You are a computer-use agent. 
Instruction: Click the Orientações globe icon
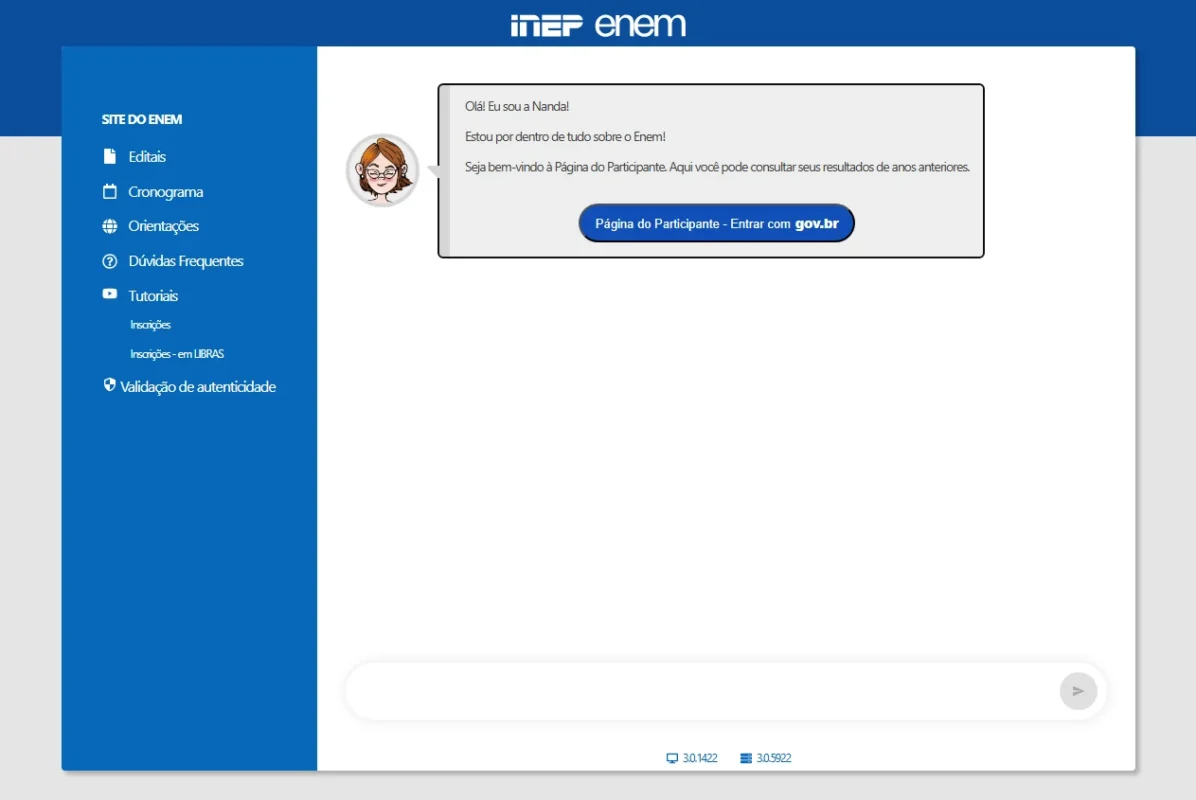pos(110,226)
